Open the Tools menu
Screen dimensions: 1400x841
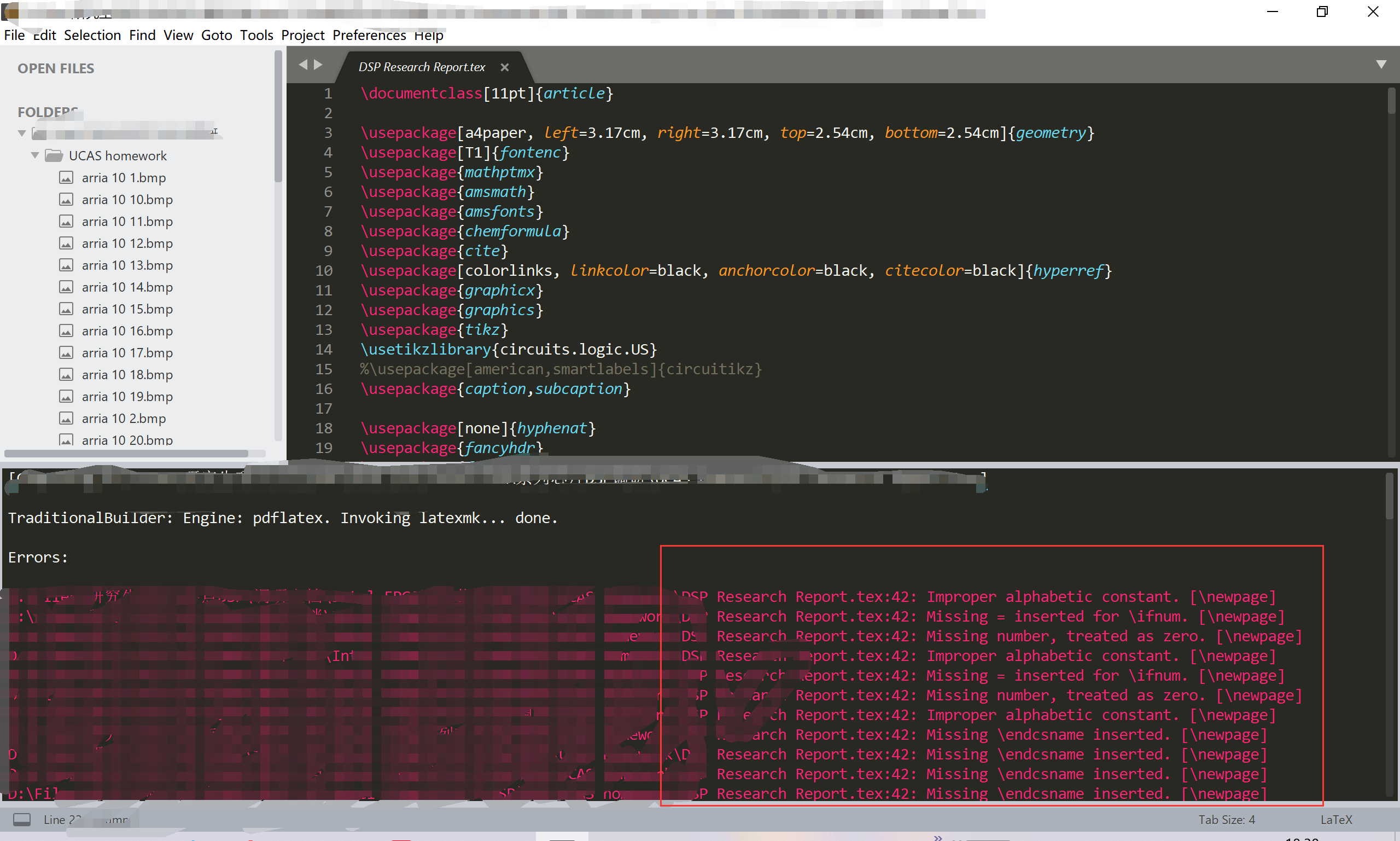(x=256, y=35)
